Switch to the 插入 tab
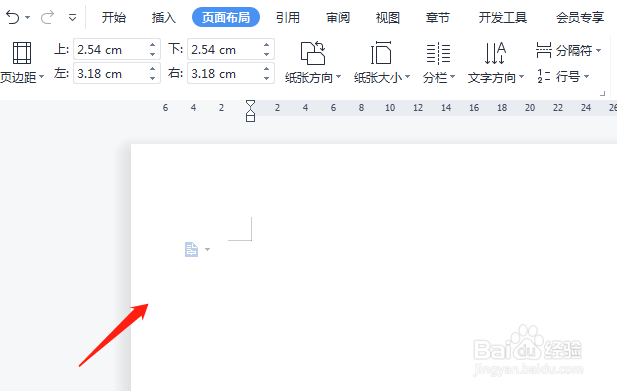 pyautogui.click(x=164, y=18)
